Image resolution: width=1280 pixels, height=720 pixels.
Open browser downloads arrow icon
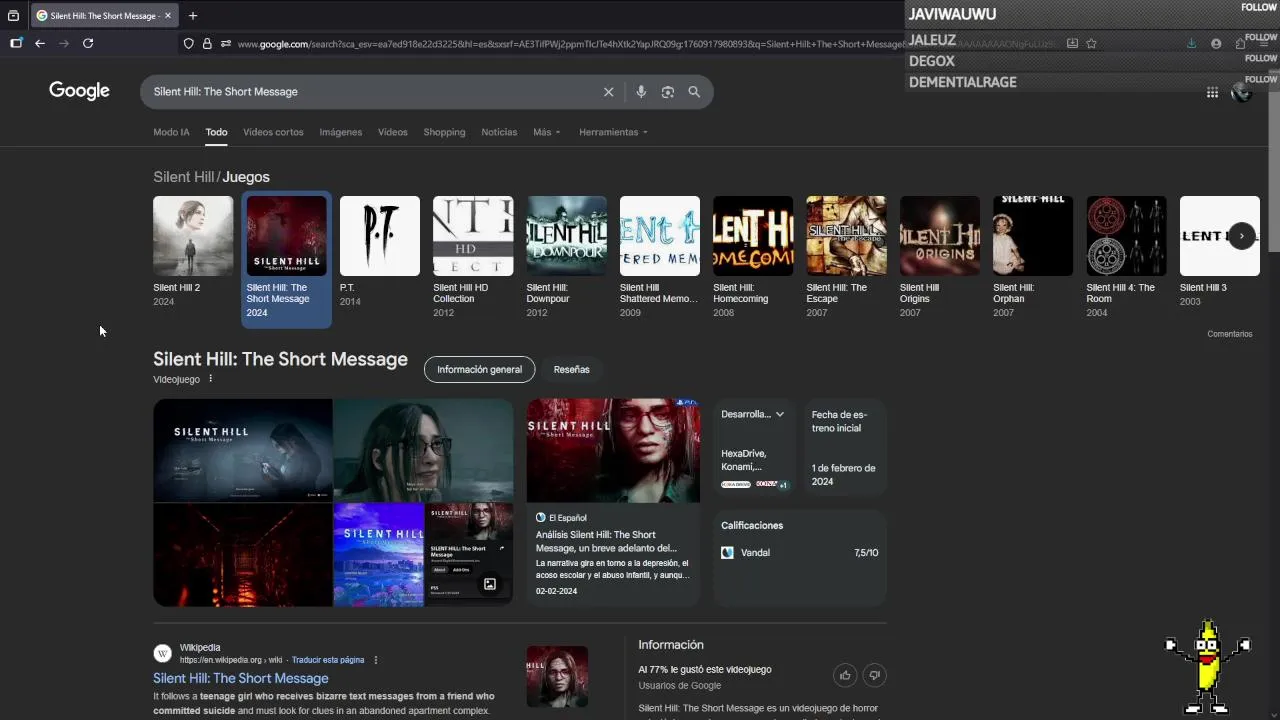pos(1191,44)
